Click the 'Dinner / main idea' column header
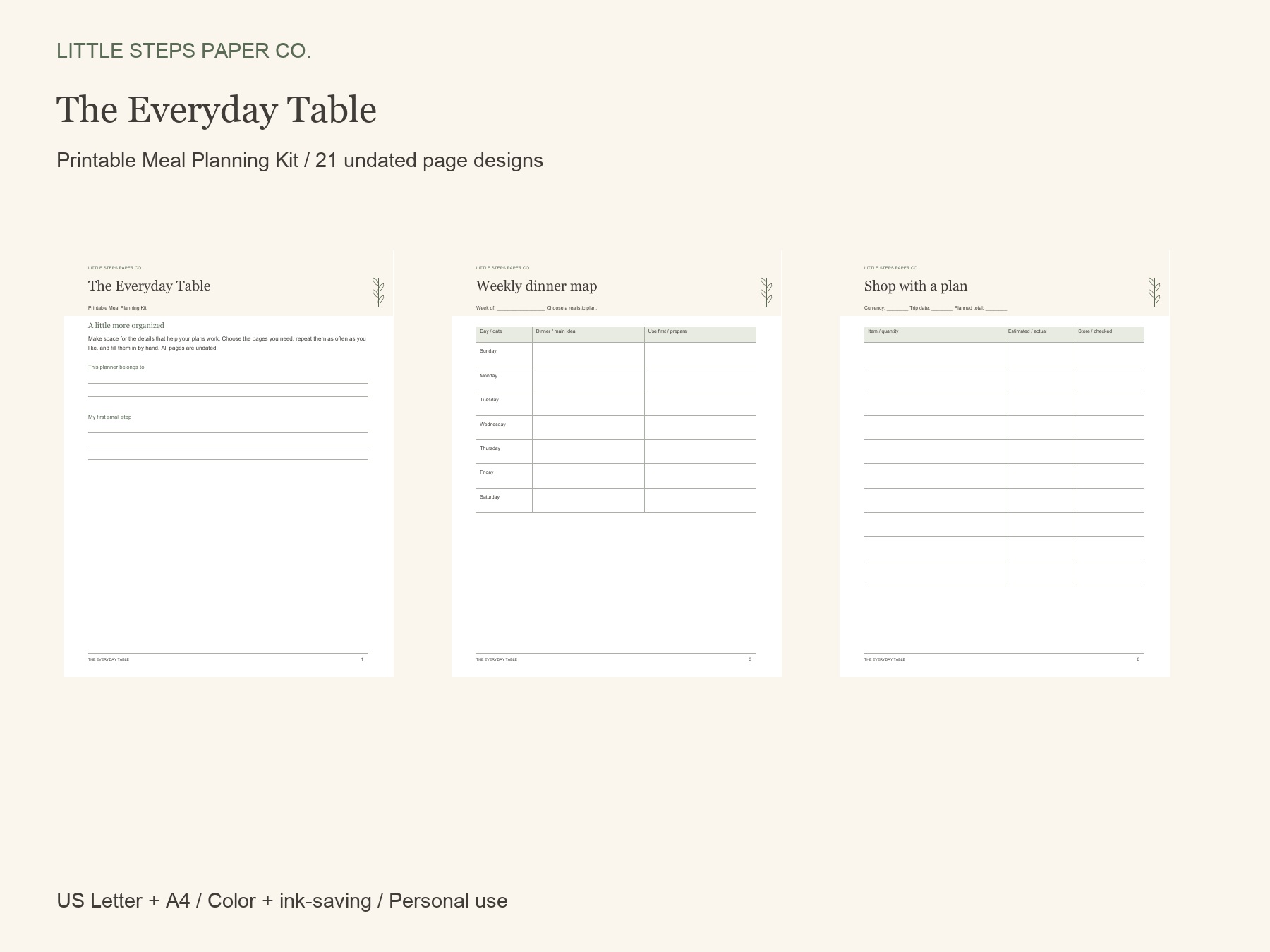Image resolution: width=1270 pixels, height=952 pixels. [x=588, y=334]
